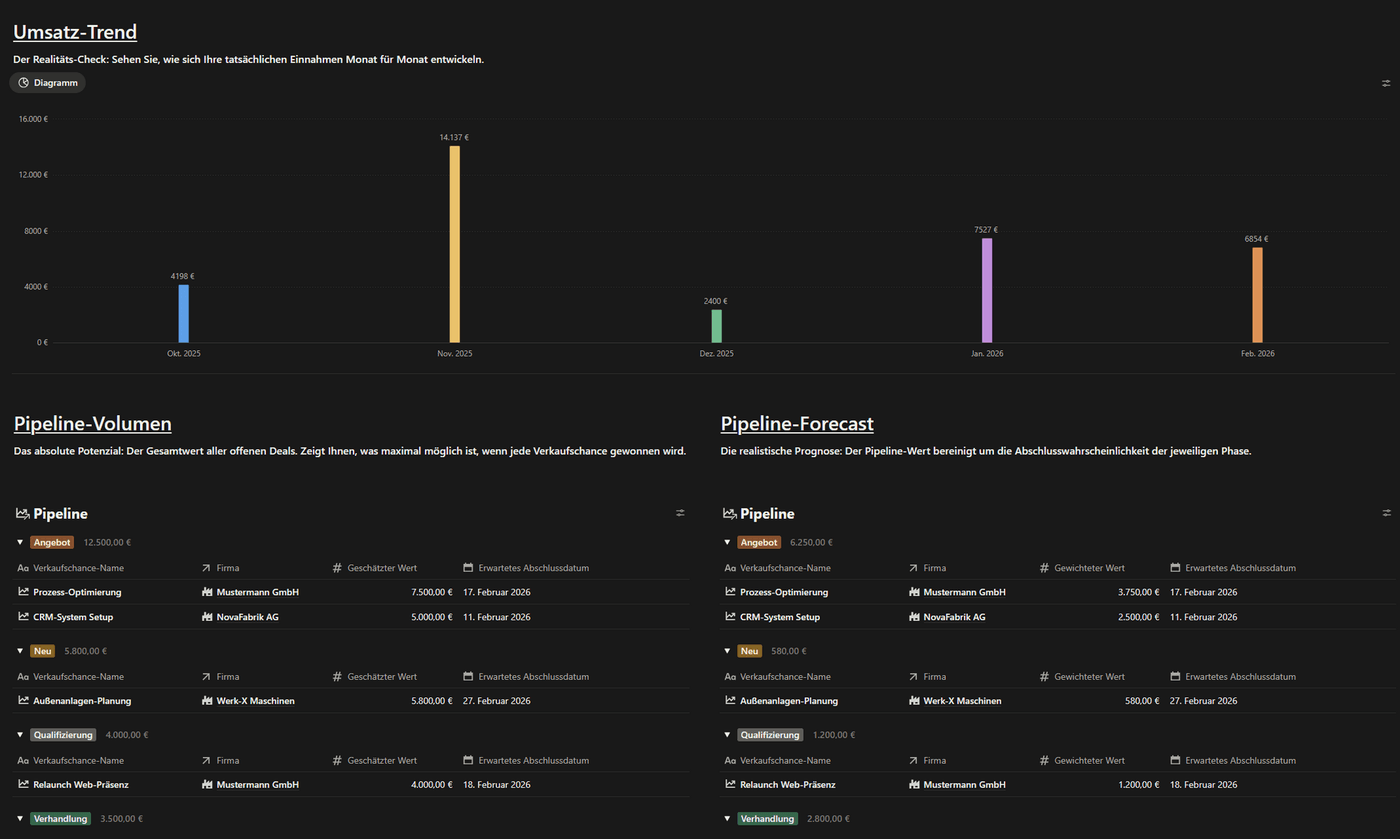This screenshot has width=1400, height=839.
Task: Open view settings icon in Pipeline-Forecast section
Action: (1386, 513)
